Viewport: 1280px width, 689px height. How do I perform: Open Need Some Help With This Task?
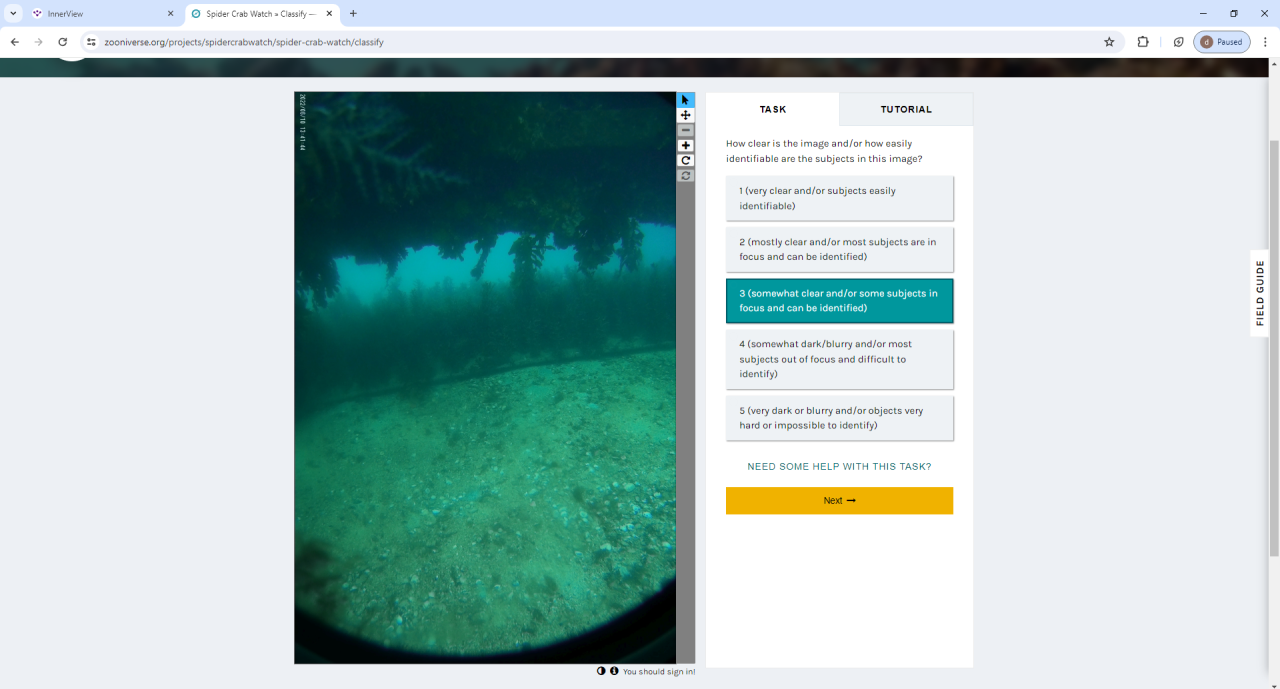pos(839,467)
